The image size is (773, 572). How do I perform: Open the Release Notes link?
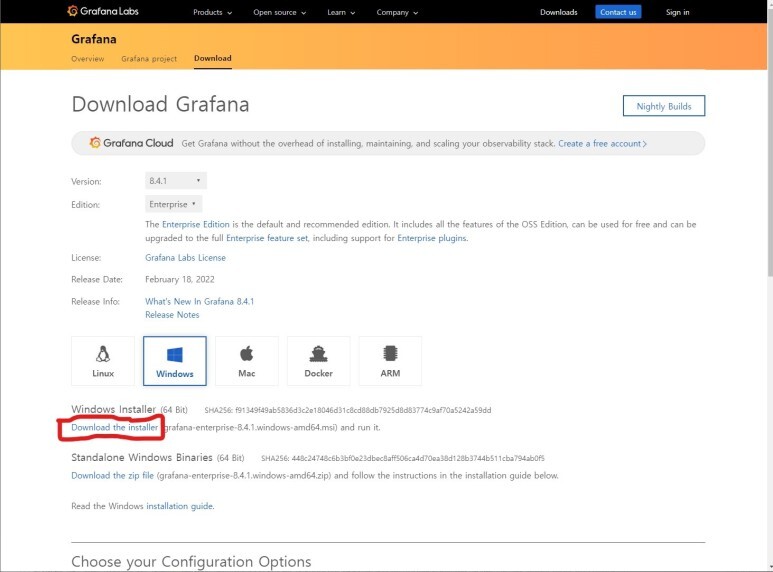pos(172,315)
